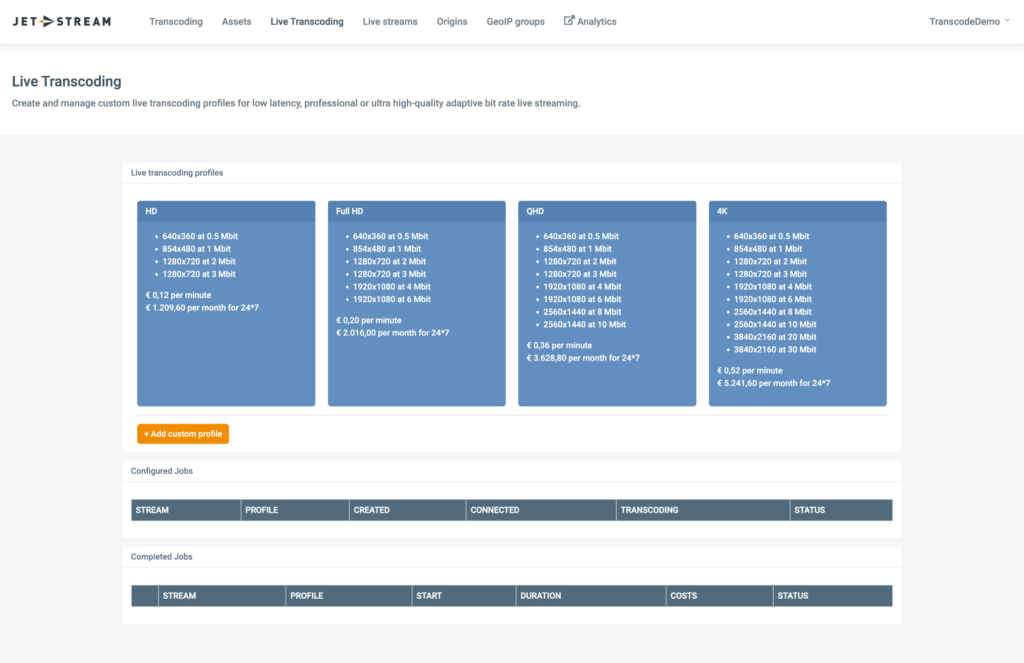This screenshot has width=1024, height=663.
Task: Select the Full HD profile card
Action: pos(416,300)
